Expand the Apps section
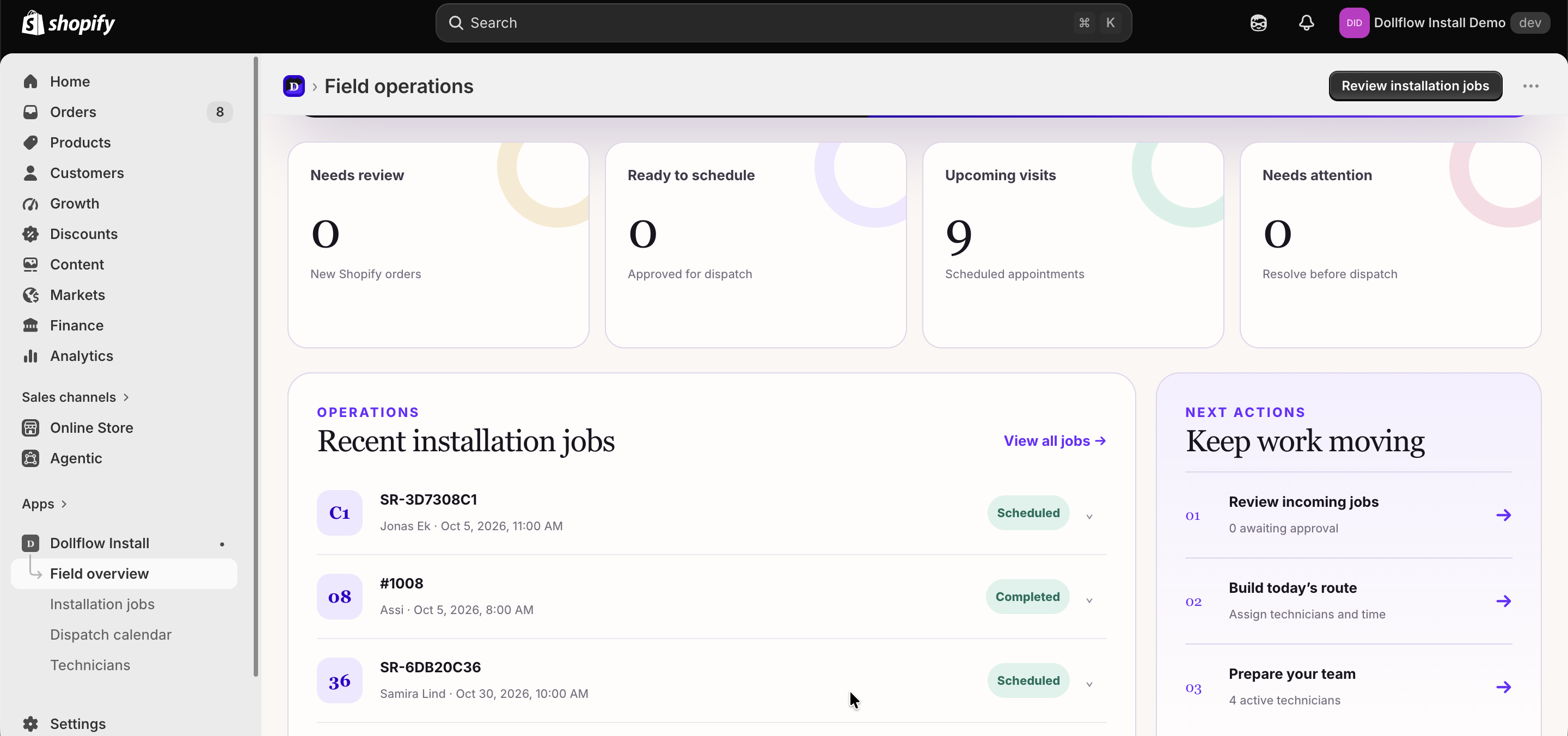The image size is (1568, 736). pyautogui.click(x=45, y=504)
